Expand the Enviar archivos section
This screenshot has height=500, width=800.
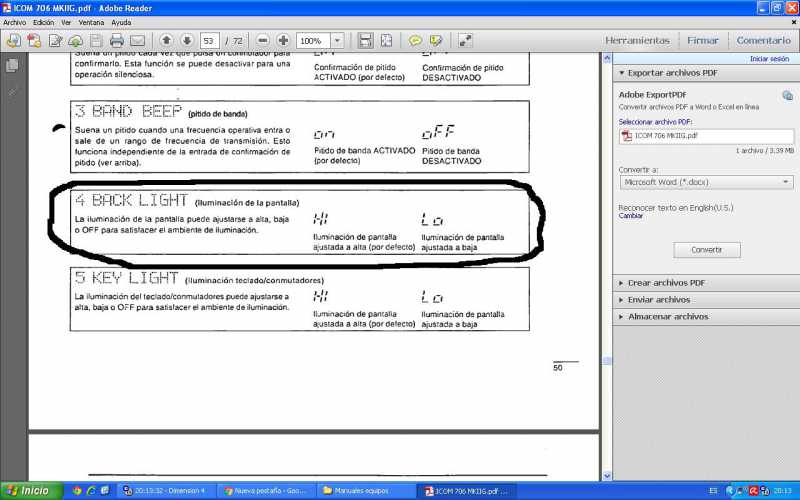tap(658, 300)
